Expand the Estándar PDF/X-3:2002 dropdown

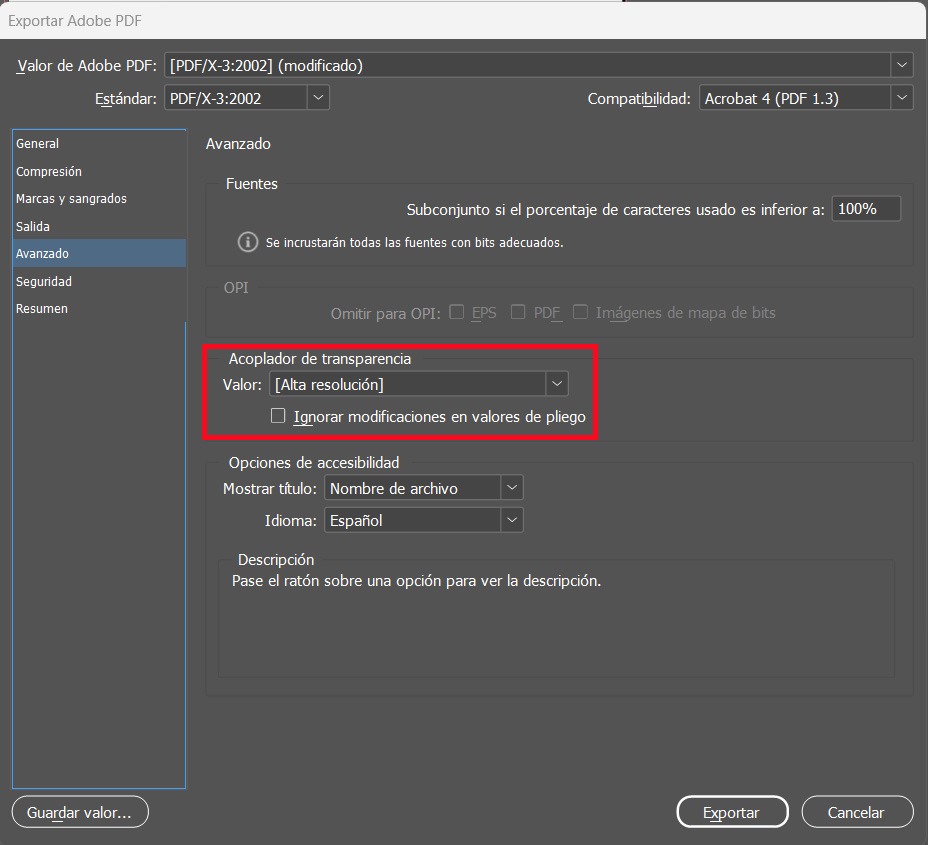point(247,98)
